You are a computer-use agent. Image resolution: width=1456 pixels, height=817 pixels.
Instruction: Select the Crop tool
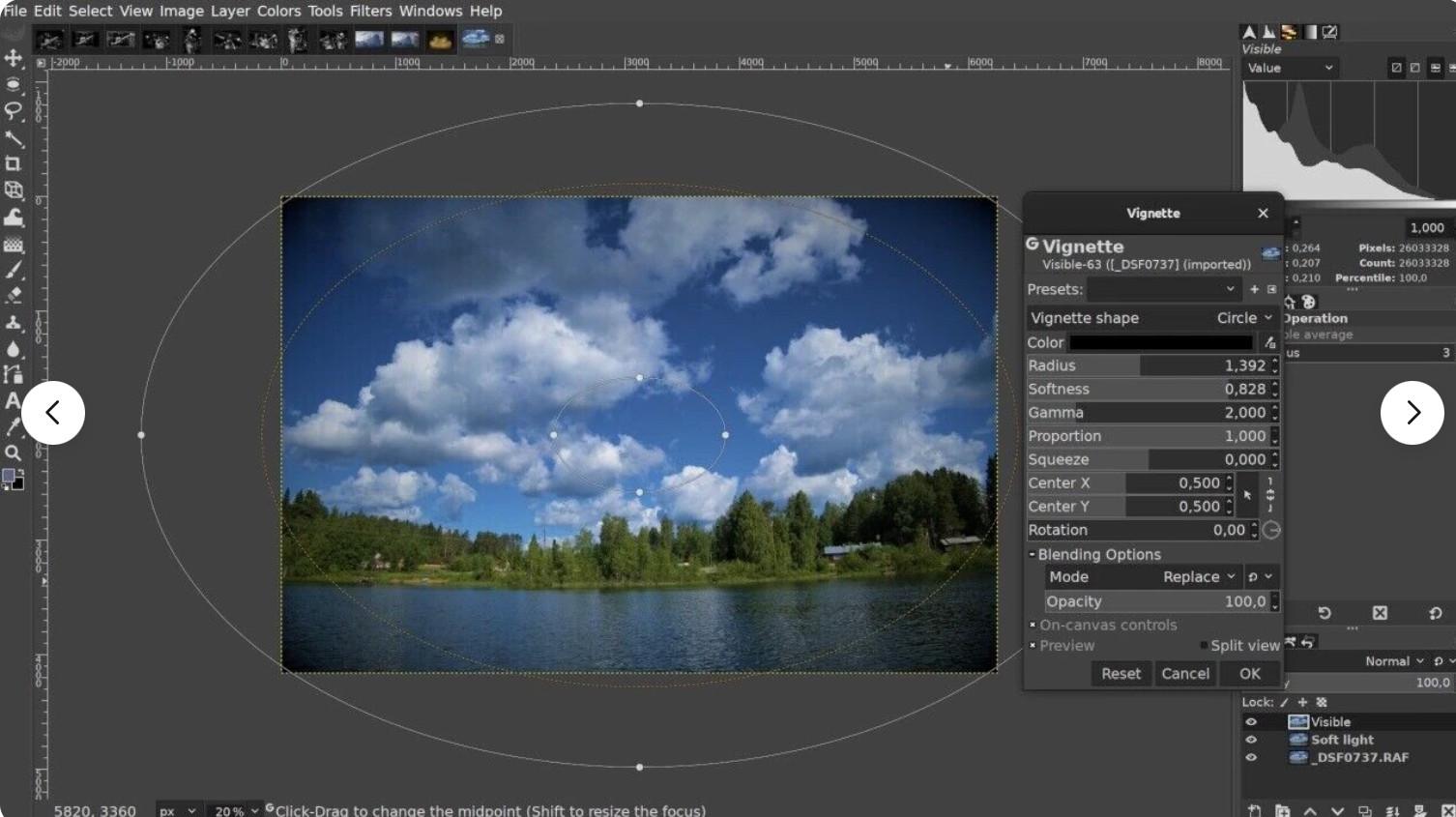pos(14,163)
